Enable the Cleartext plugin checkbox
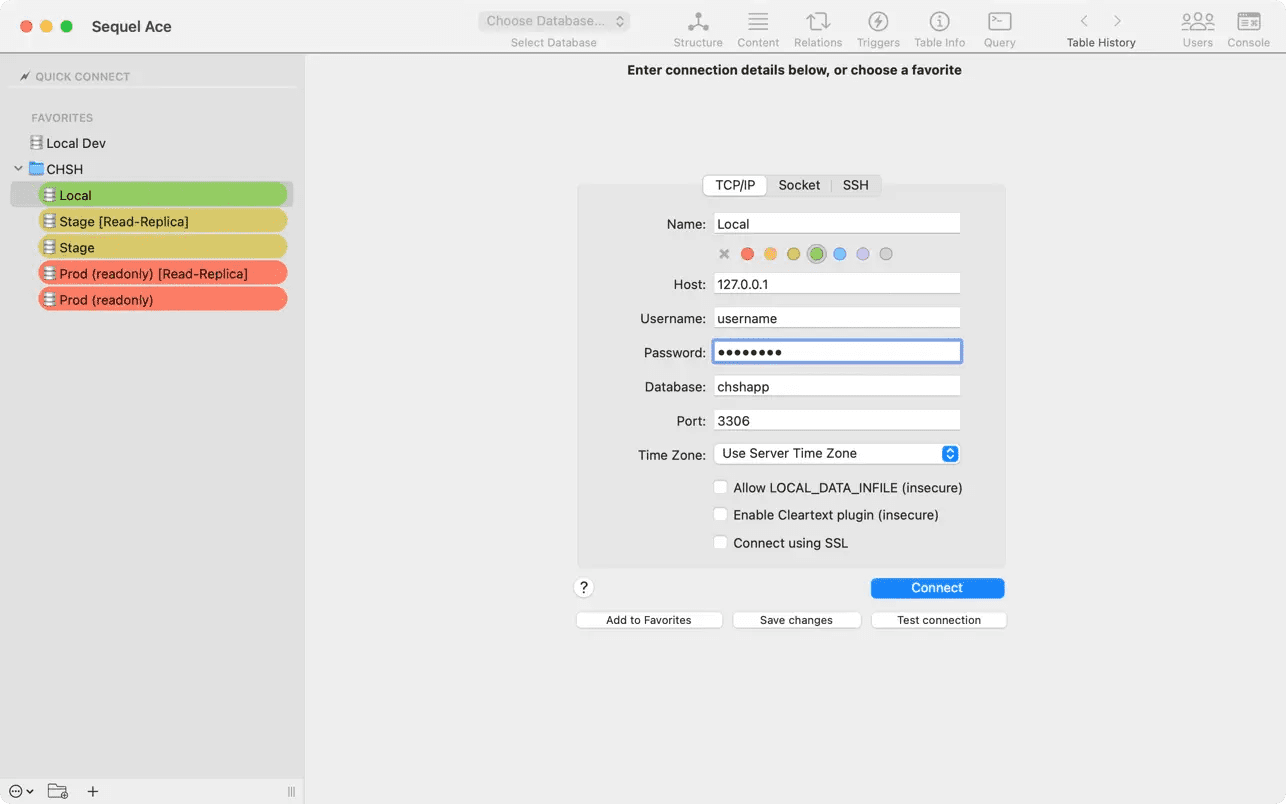 (720, 515)
